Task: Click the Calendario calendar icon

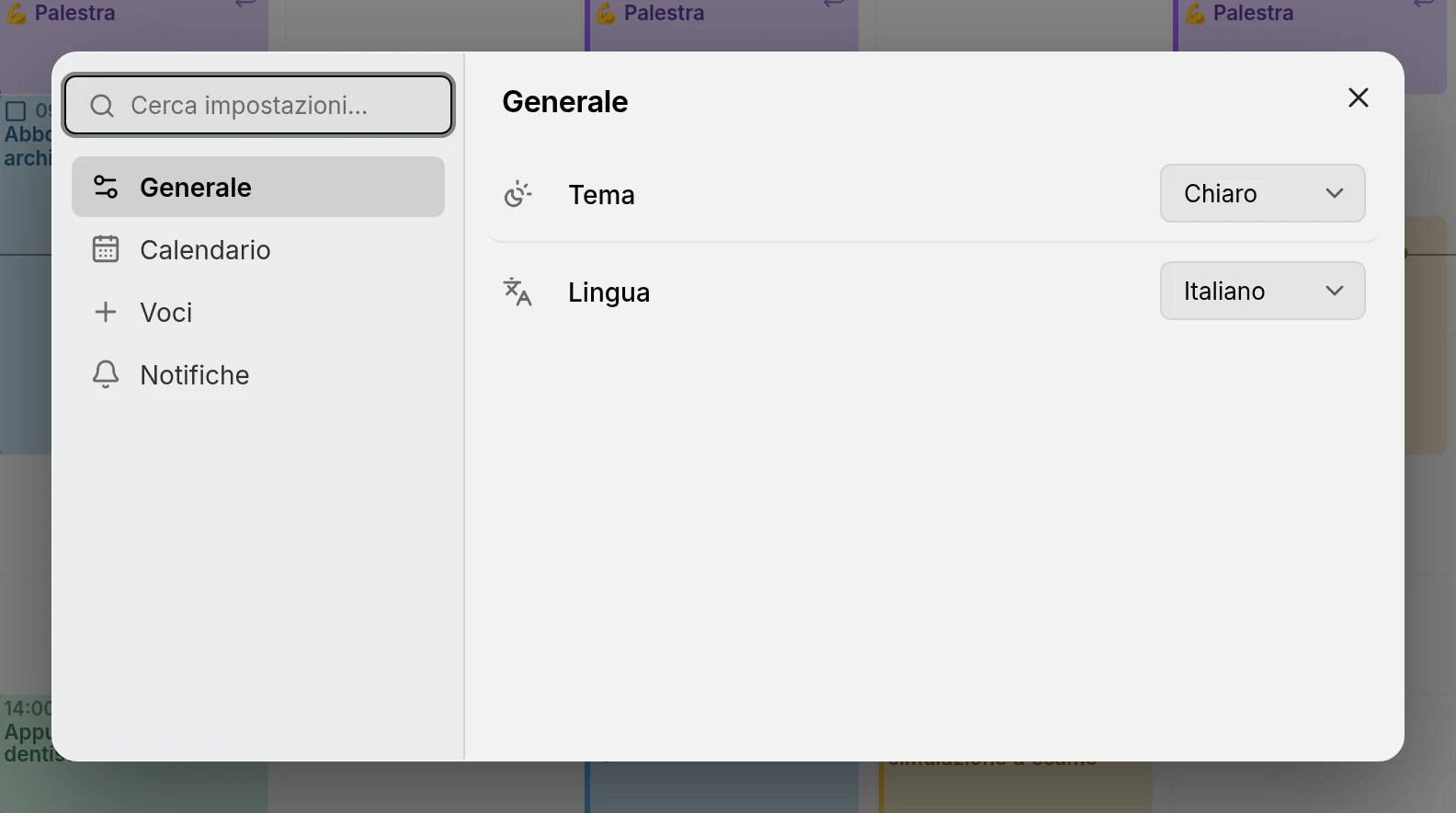Action: [x=106, y=249]
